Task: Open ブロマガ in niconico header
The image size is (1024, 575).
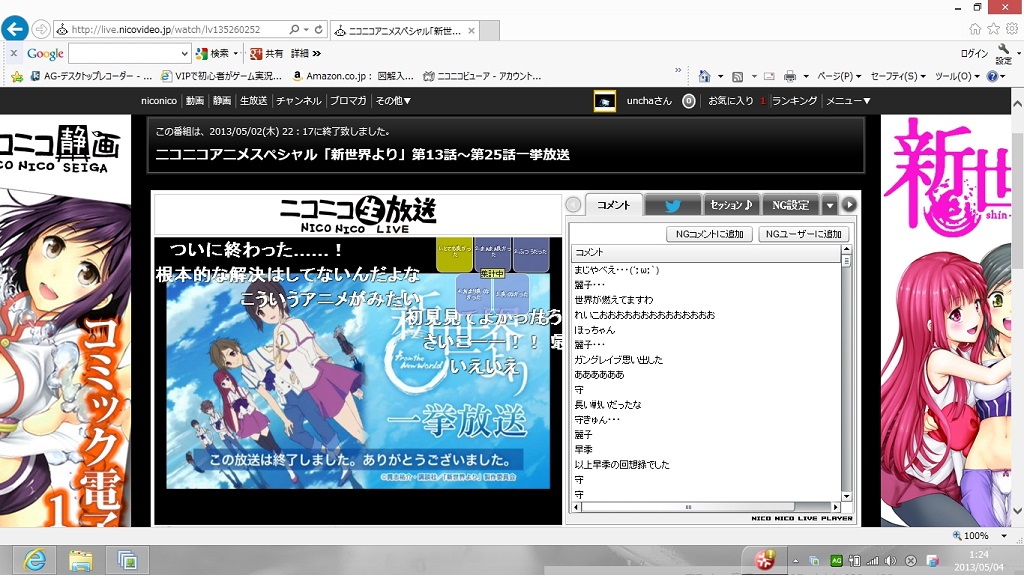Action: pos(348,101)
